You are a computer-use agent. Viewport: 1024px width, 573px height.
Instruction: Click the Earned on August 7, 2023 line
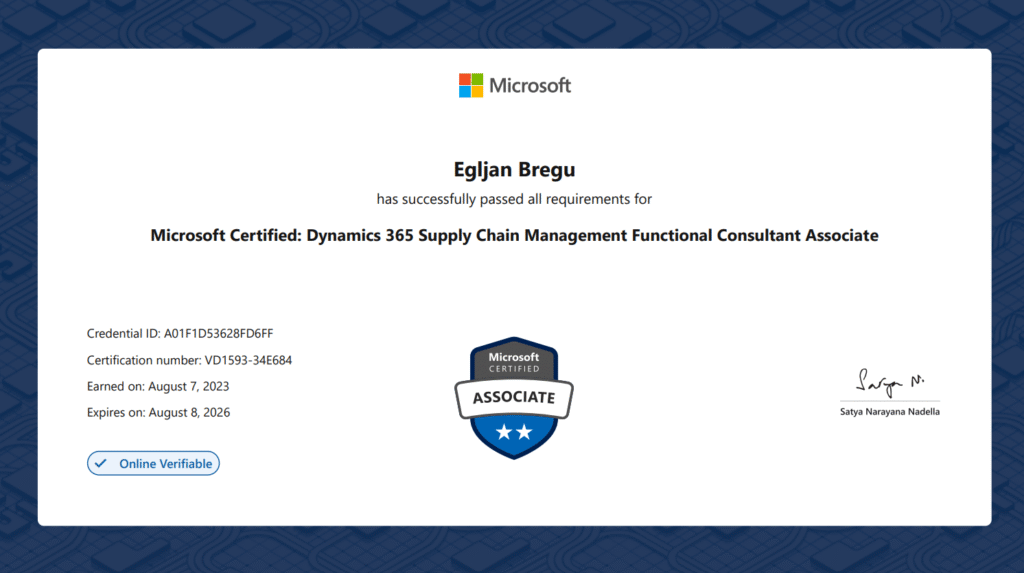click(158, 386)
